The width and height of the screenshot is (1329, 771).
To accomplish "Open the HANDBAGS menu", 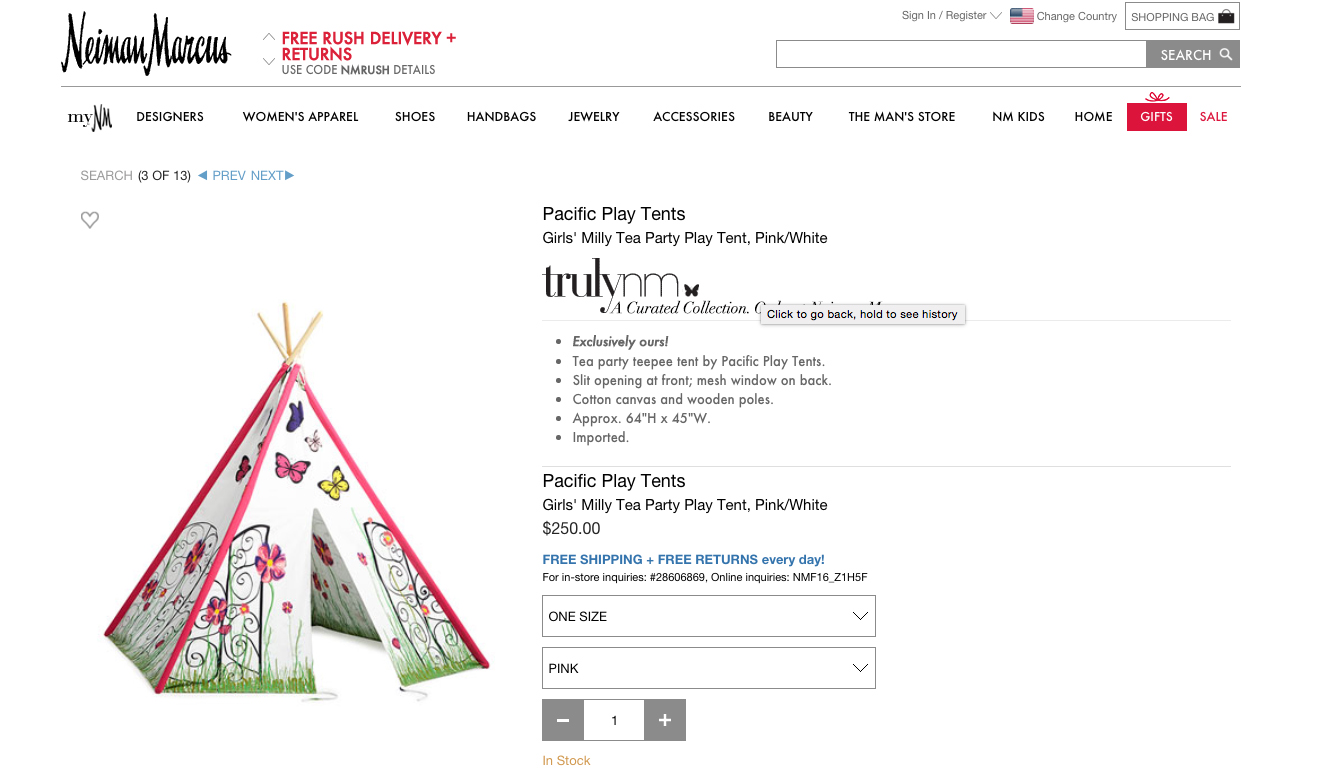I will tap(501, 117).
